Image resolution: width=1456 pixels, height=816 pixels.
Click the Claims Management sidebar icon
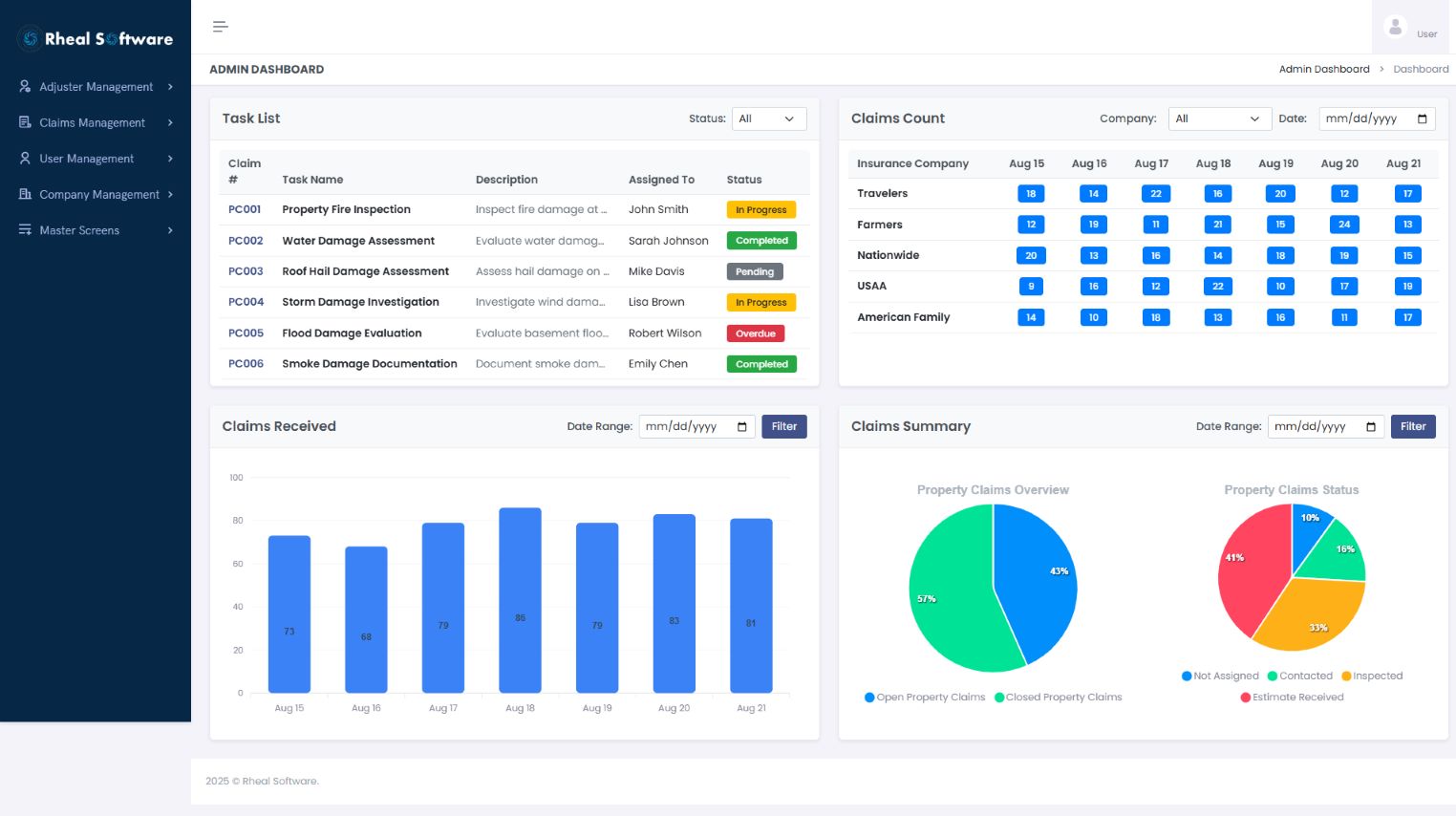25,122
